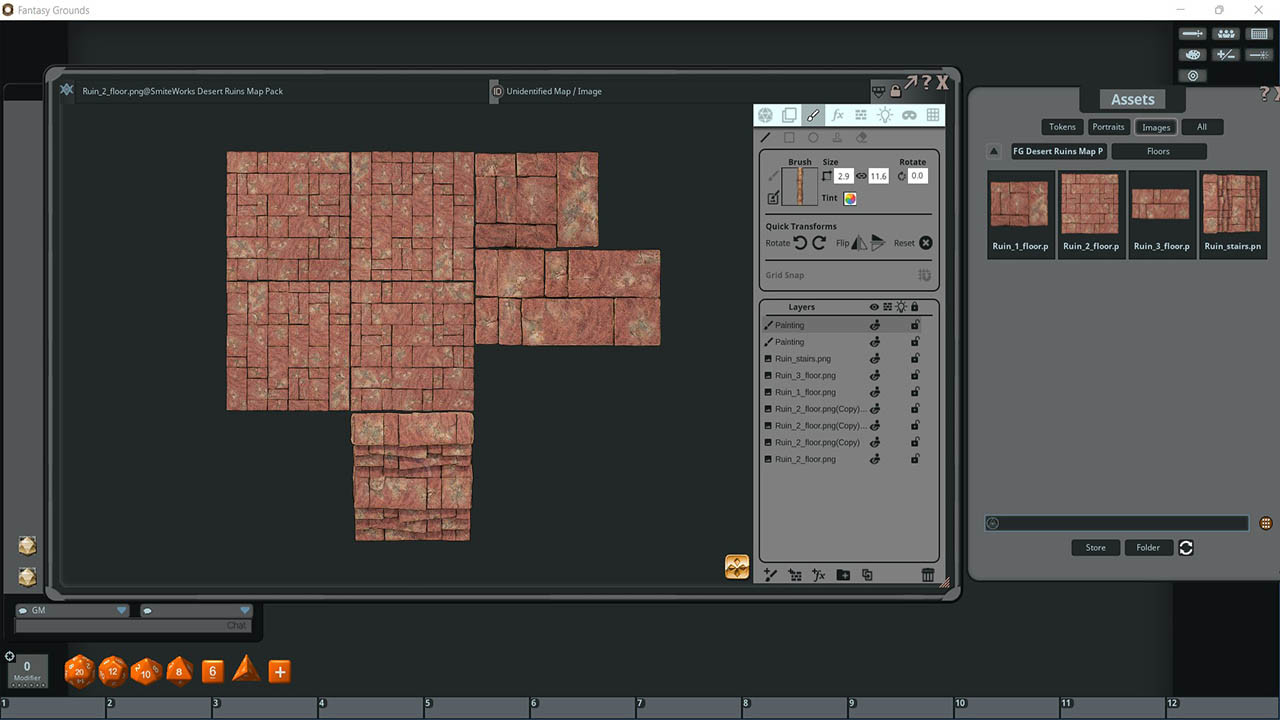
Task: Open the Floors category dropdown
Action: tap(1159, 151)
